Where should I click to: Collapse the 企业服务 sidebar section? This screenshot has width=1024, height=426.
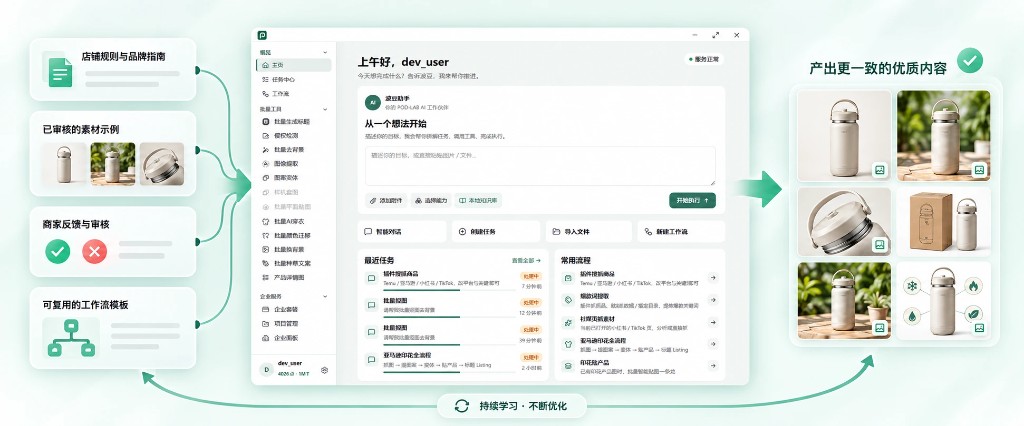point(325,297)
